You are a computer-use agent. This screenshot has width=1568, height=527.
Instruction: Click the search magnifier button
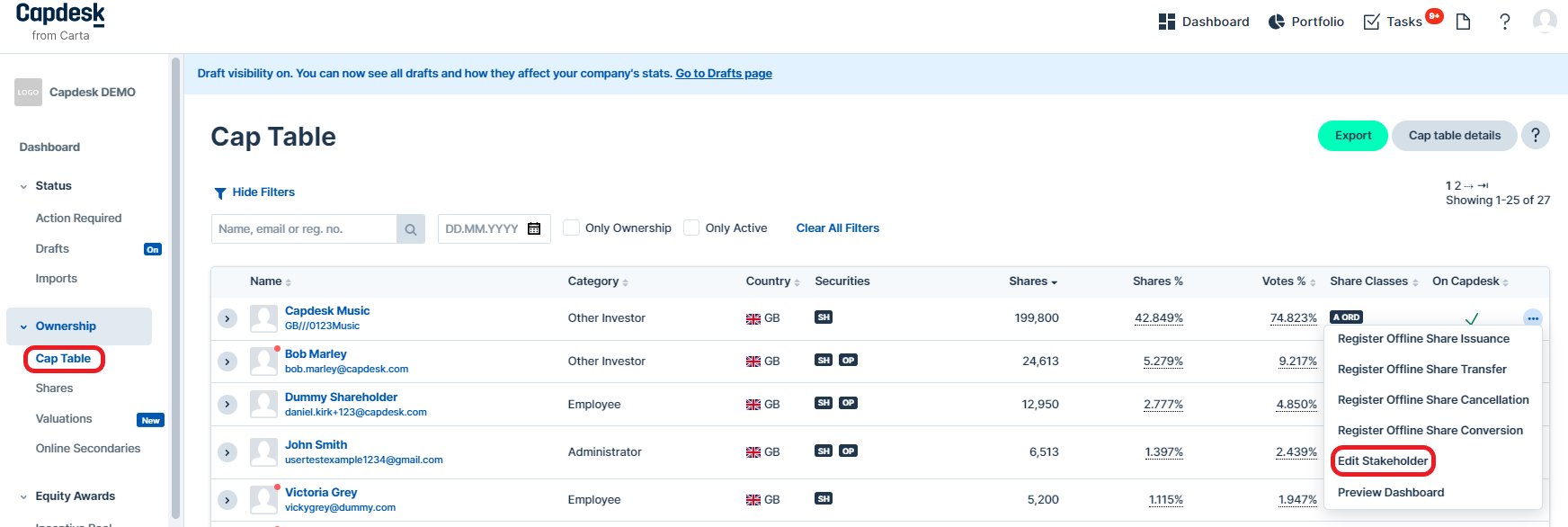[x=411, y=229]
